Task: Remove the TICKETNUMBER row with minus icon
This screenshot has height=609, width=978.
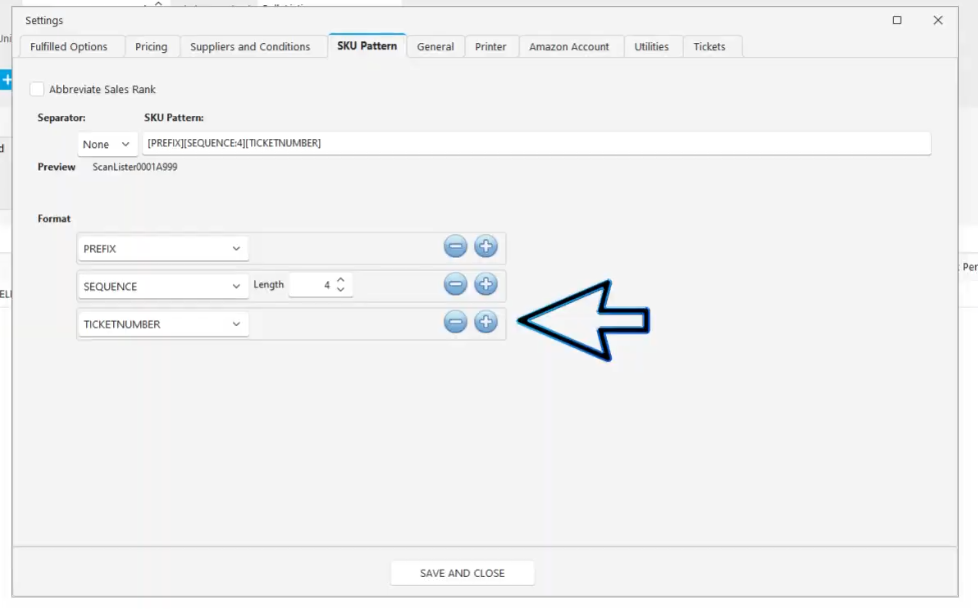Action: 455,322
